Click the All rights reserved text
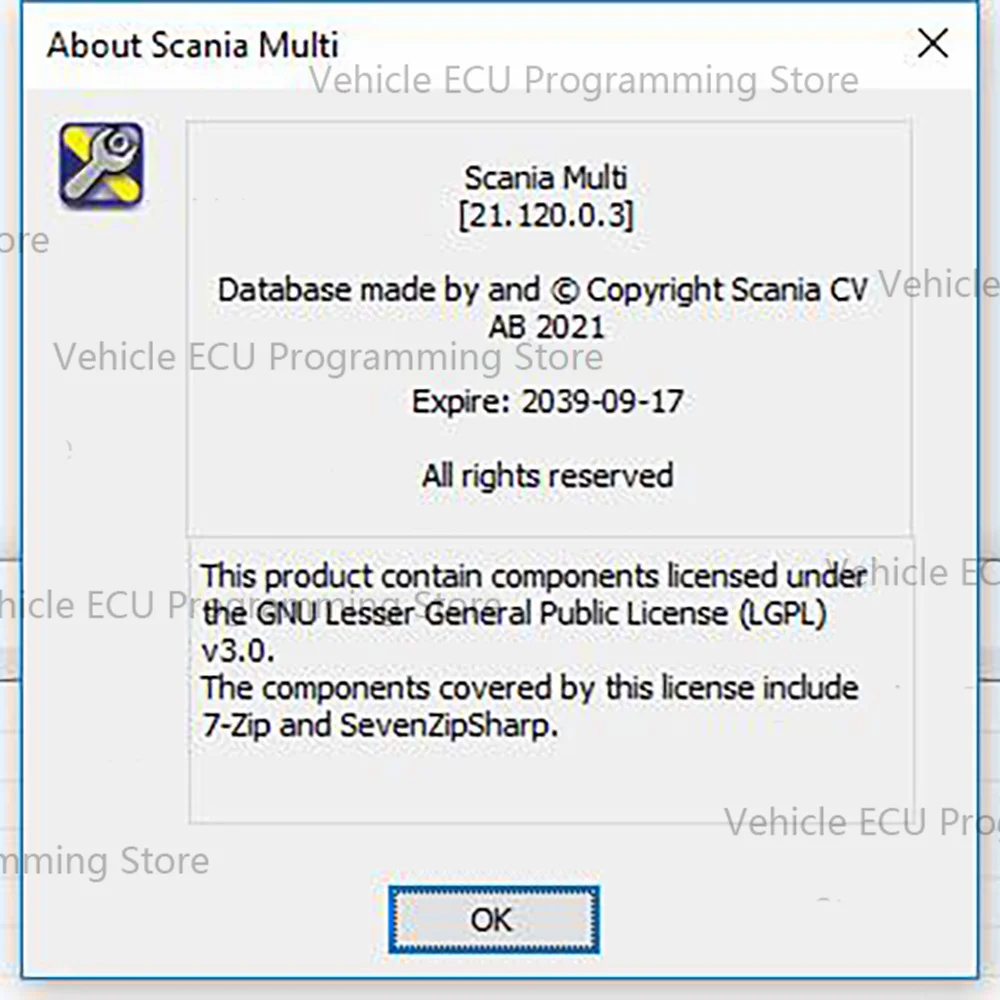 tap(547, 476)
